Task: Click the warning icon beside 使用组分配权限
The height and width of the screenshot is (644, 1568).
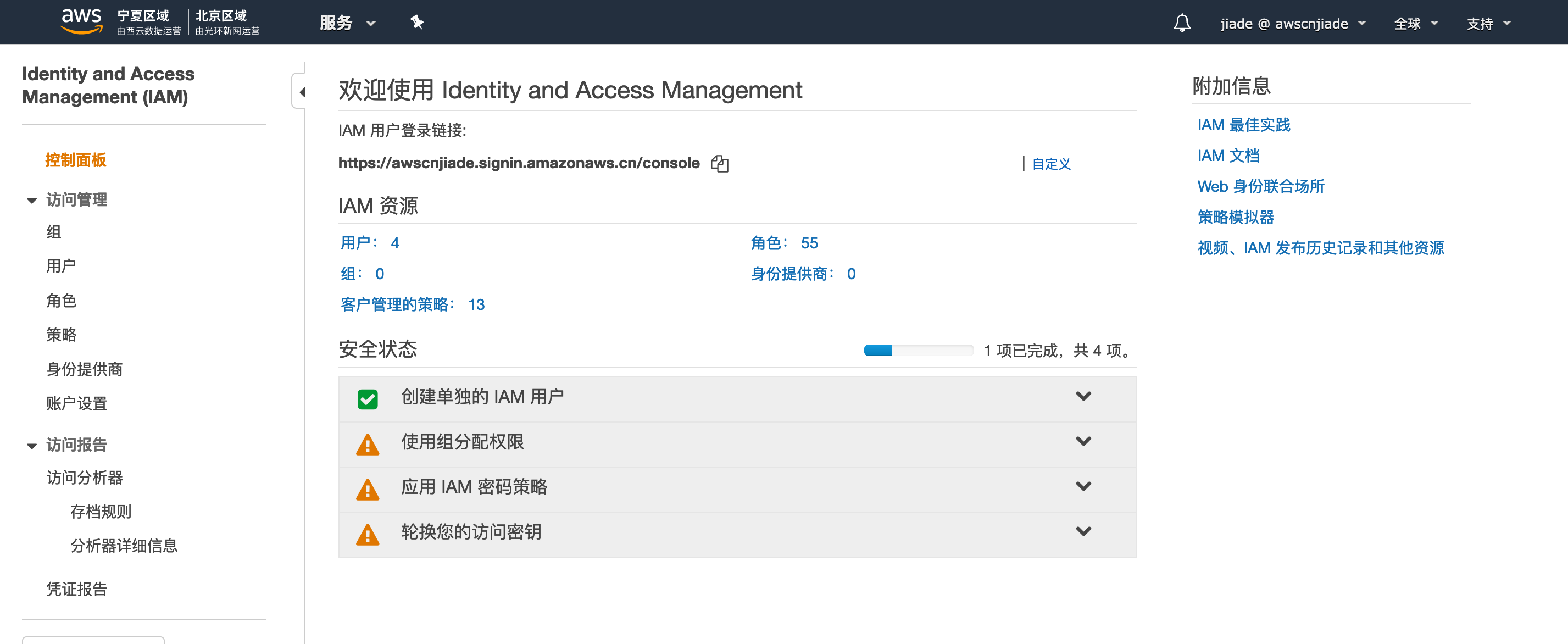Action: [367, 445]
